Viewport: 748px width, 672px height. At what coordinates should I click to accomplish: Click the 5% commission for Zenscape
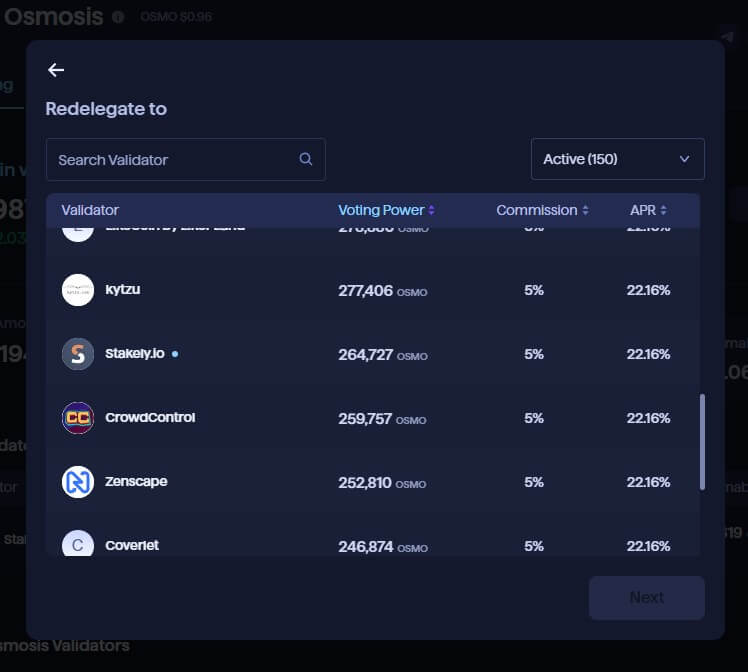pos(534,482)
